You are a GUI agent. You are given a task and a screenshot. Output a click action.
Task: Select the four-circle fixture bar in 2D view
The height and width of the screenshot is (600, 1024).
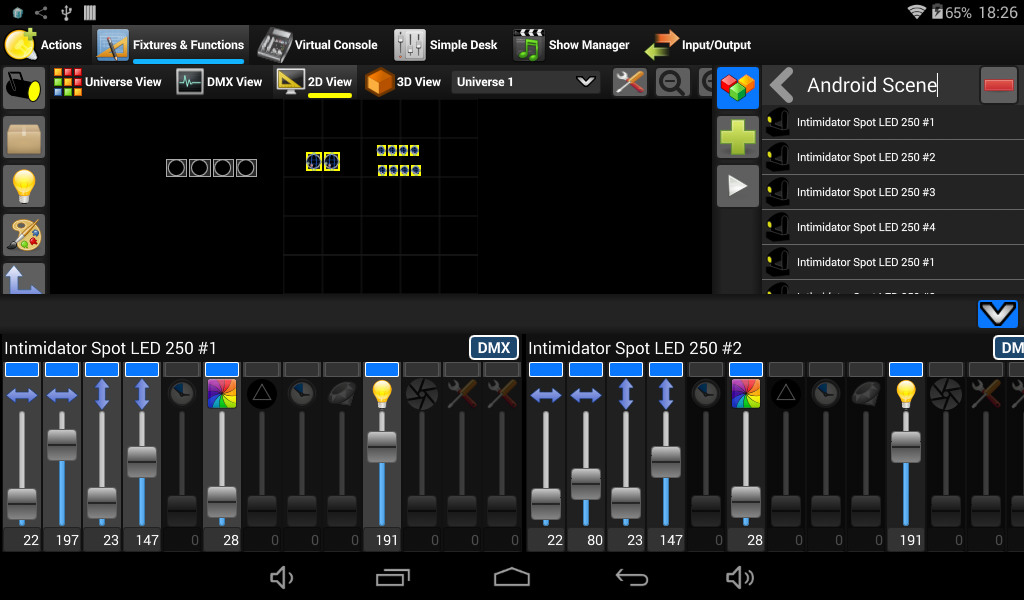point(211,168)
